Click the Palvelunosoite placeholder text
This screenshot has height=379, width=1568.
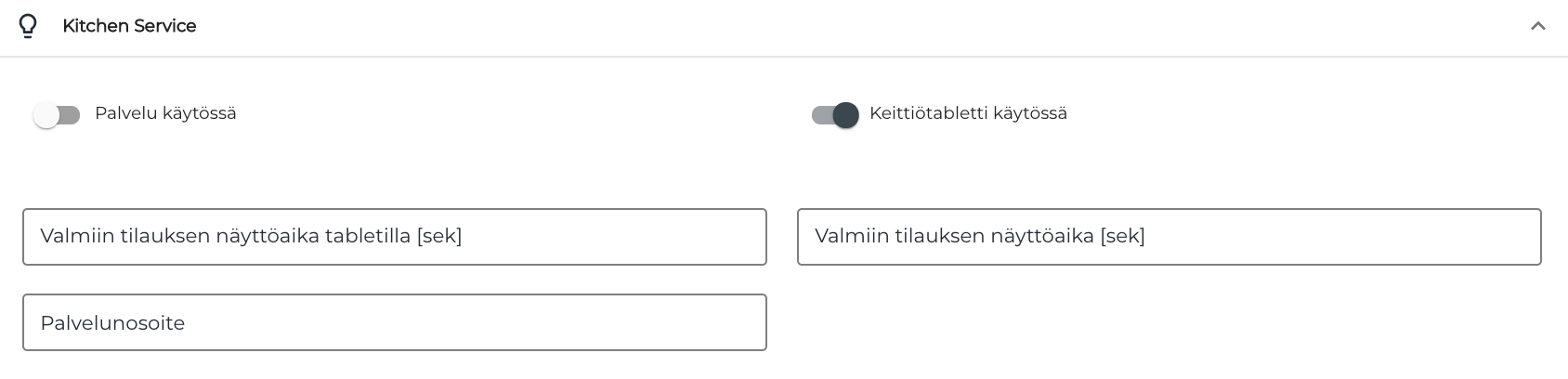point(112,323)
